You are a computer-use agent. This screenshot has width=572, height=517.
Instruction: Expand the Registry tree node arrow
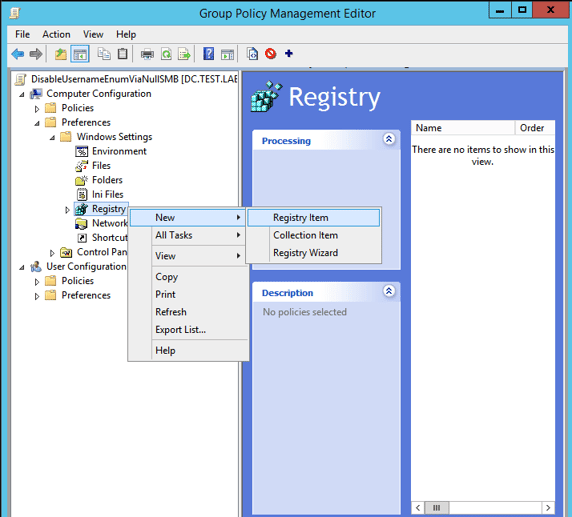click(x=67, y=210)
